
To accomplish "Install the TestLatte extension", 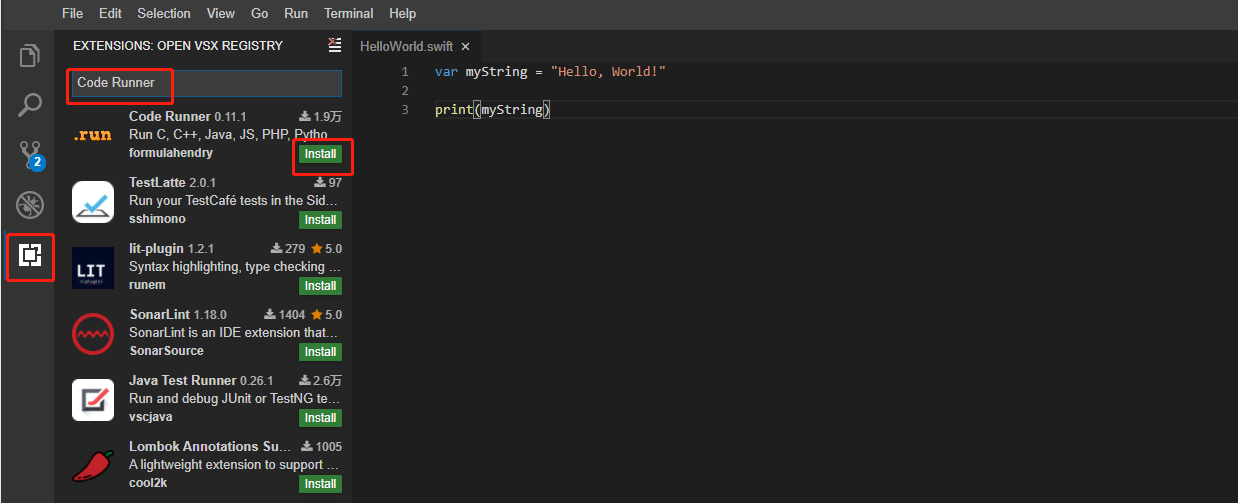I will point(320,220).
